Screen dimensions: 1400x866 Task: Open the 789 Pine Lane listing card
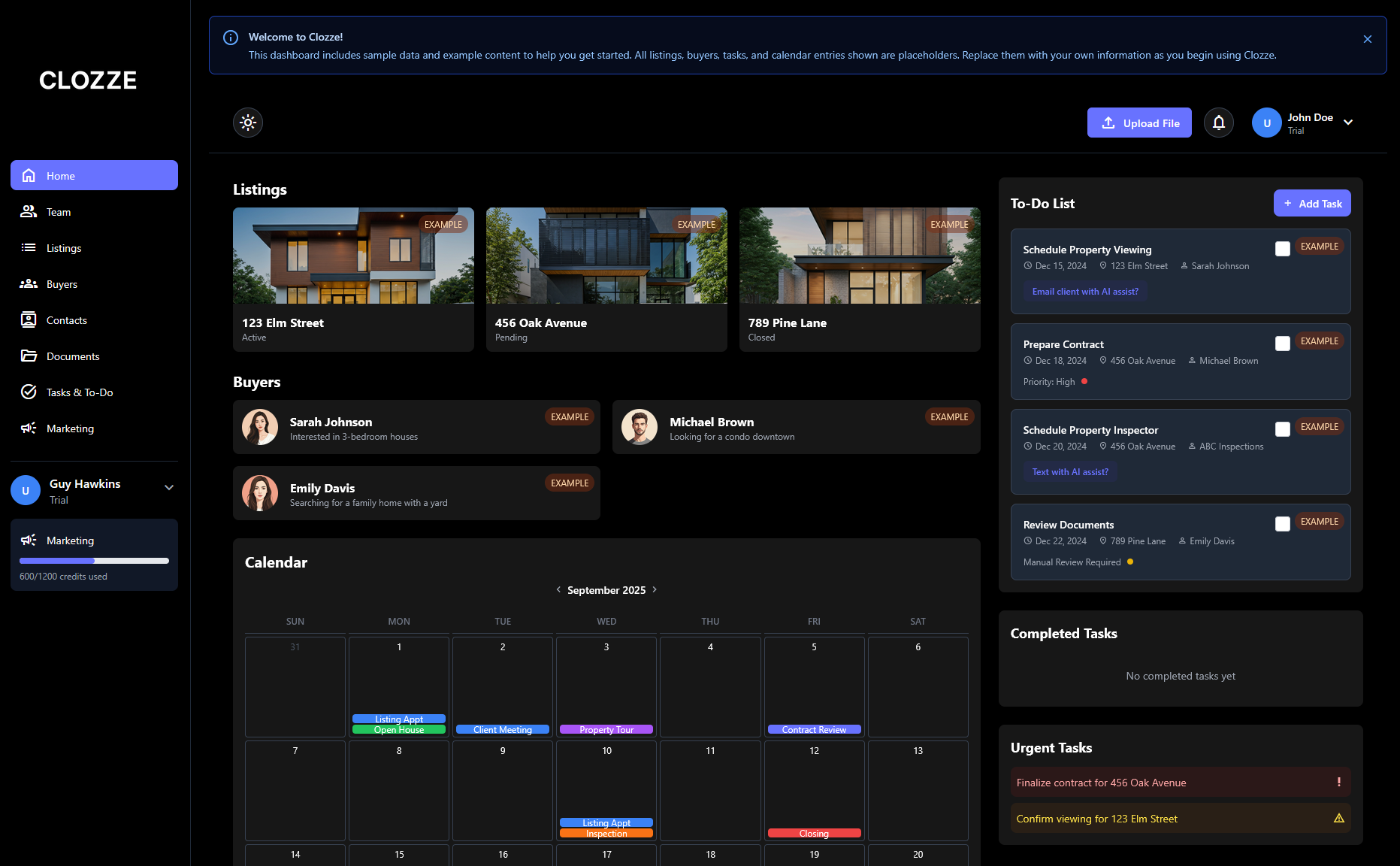(x=860, y=280)
